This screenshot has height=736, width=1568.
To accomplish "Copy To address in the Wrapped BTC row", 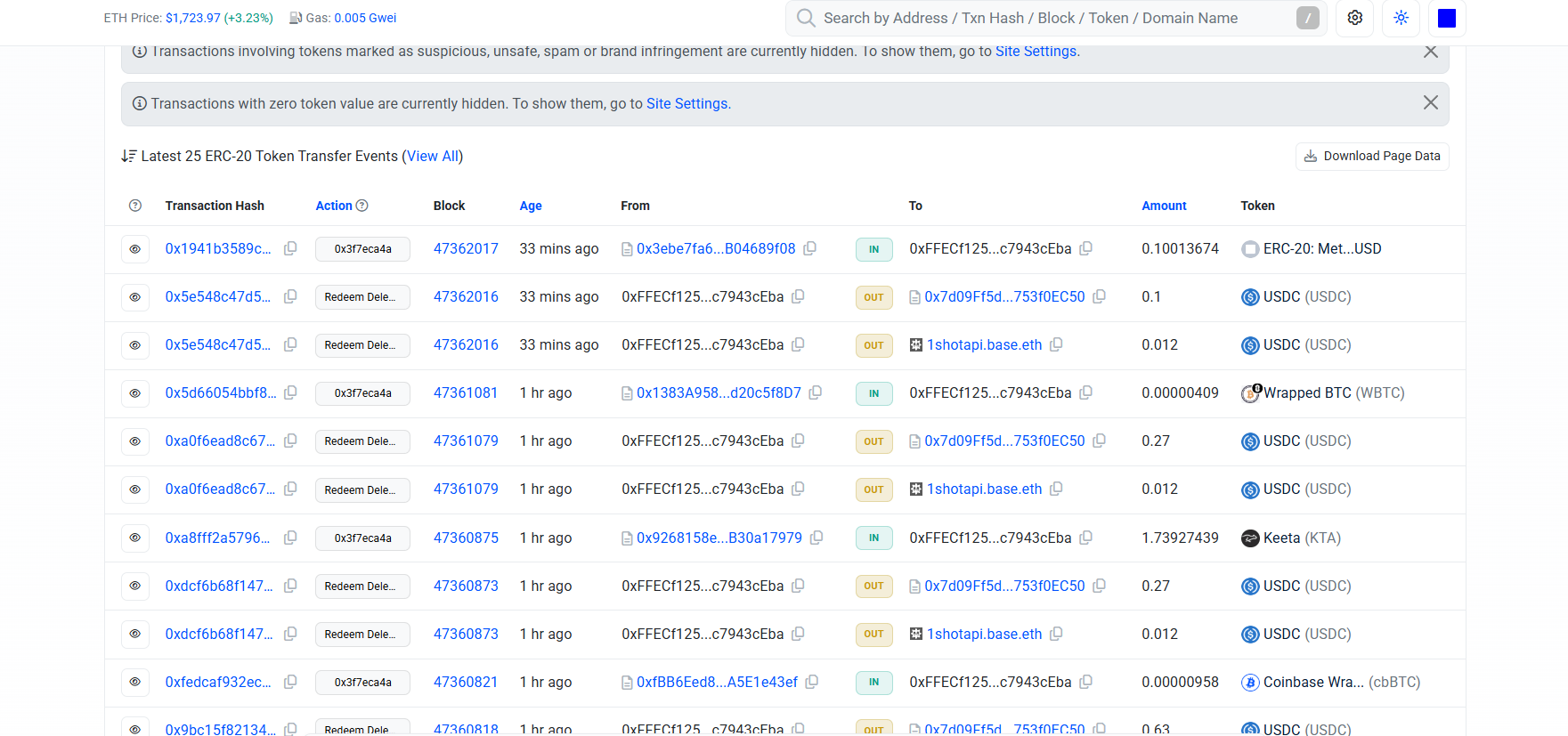I will pyautogui.click(x=1085, y=392).
